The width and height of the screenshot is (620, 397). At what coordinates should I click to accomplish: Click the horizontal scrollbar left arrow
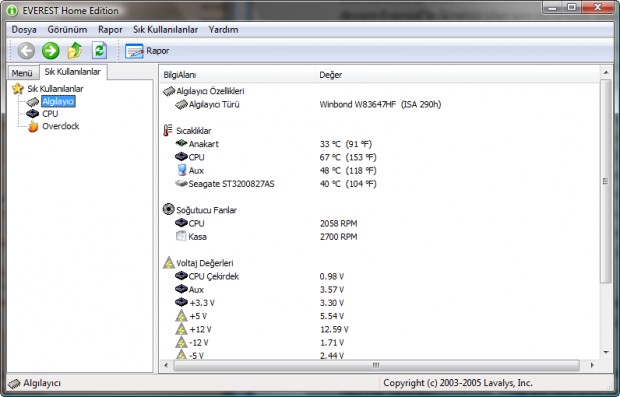166,365
